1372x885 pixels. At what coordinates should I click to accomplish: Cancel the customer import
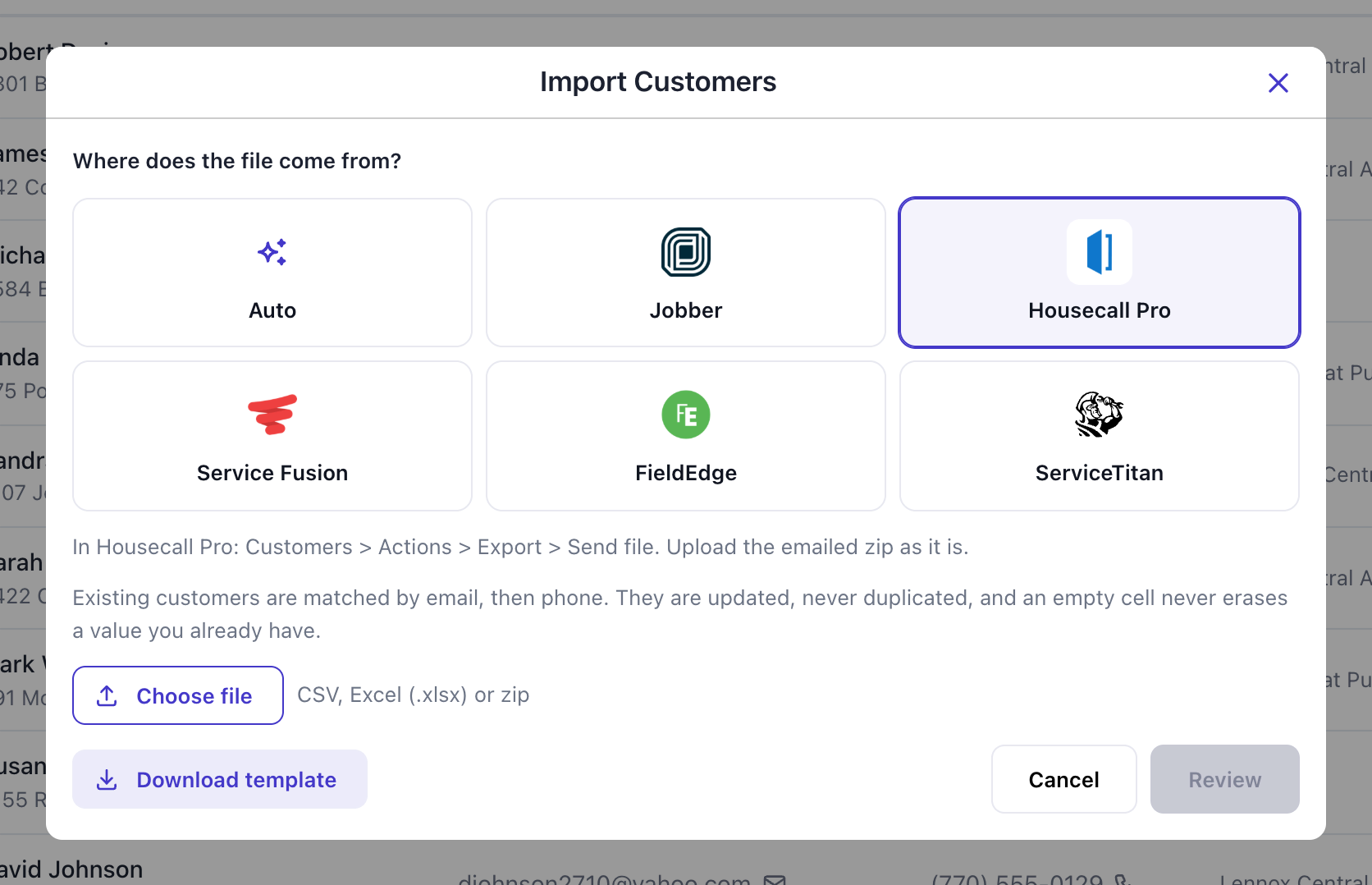[x=1064, y=780]
